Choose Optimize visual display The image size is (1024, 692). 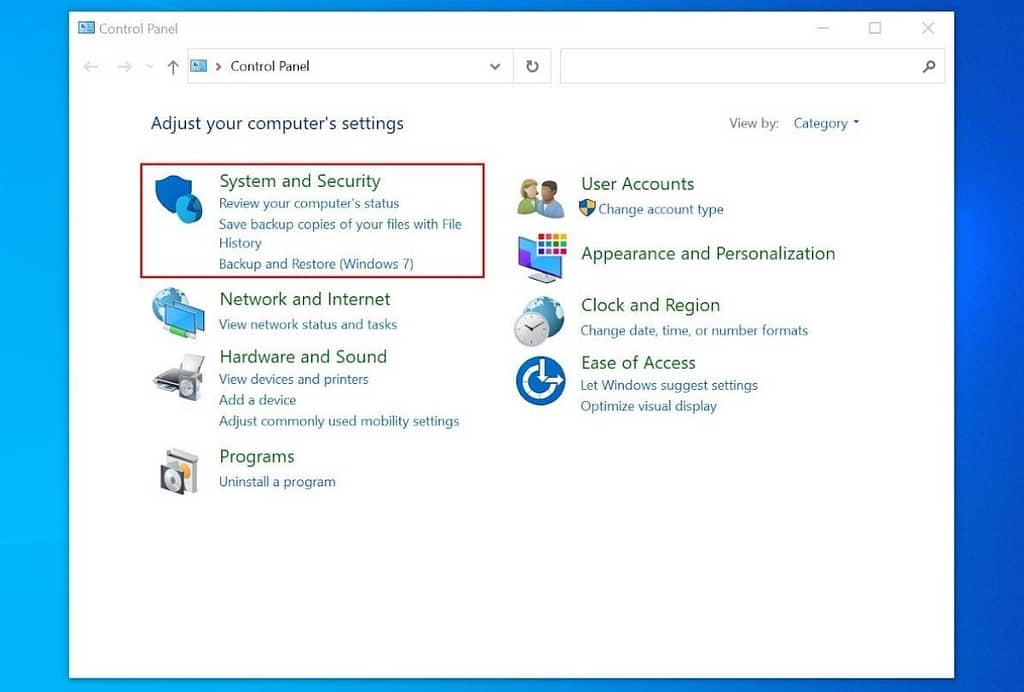click(648, 406)
